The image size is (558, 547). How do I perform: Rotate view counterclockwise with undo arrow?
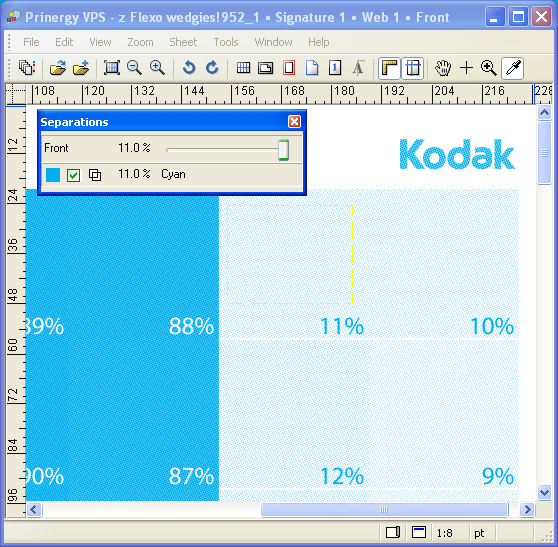click(x=189, y=68)
